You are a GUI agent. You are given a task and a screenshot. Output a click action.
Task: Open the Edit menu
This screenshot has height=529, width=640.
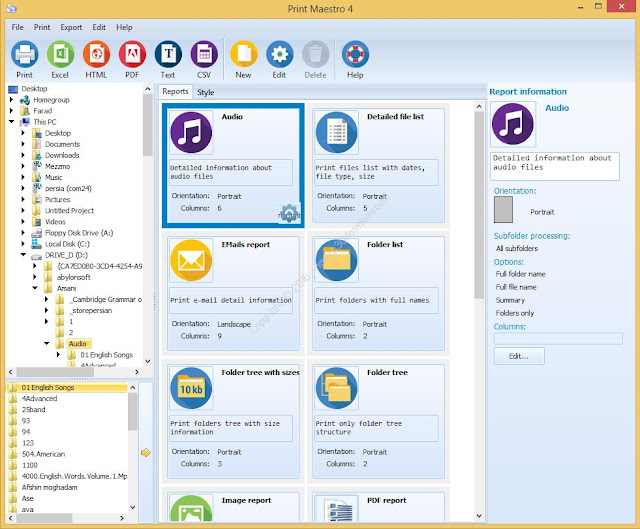click(x=99, y=27)
